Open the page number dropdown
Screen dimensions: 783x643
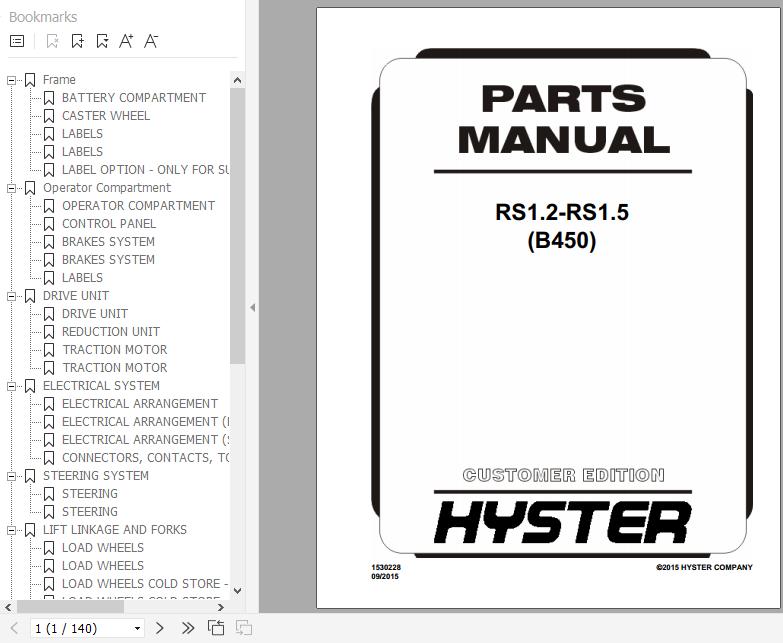[137, 629]
